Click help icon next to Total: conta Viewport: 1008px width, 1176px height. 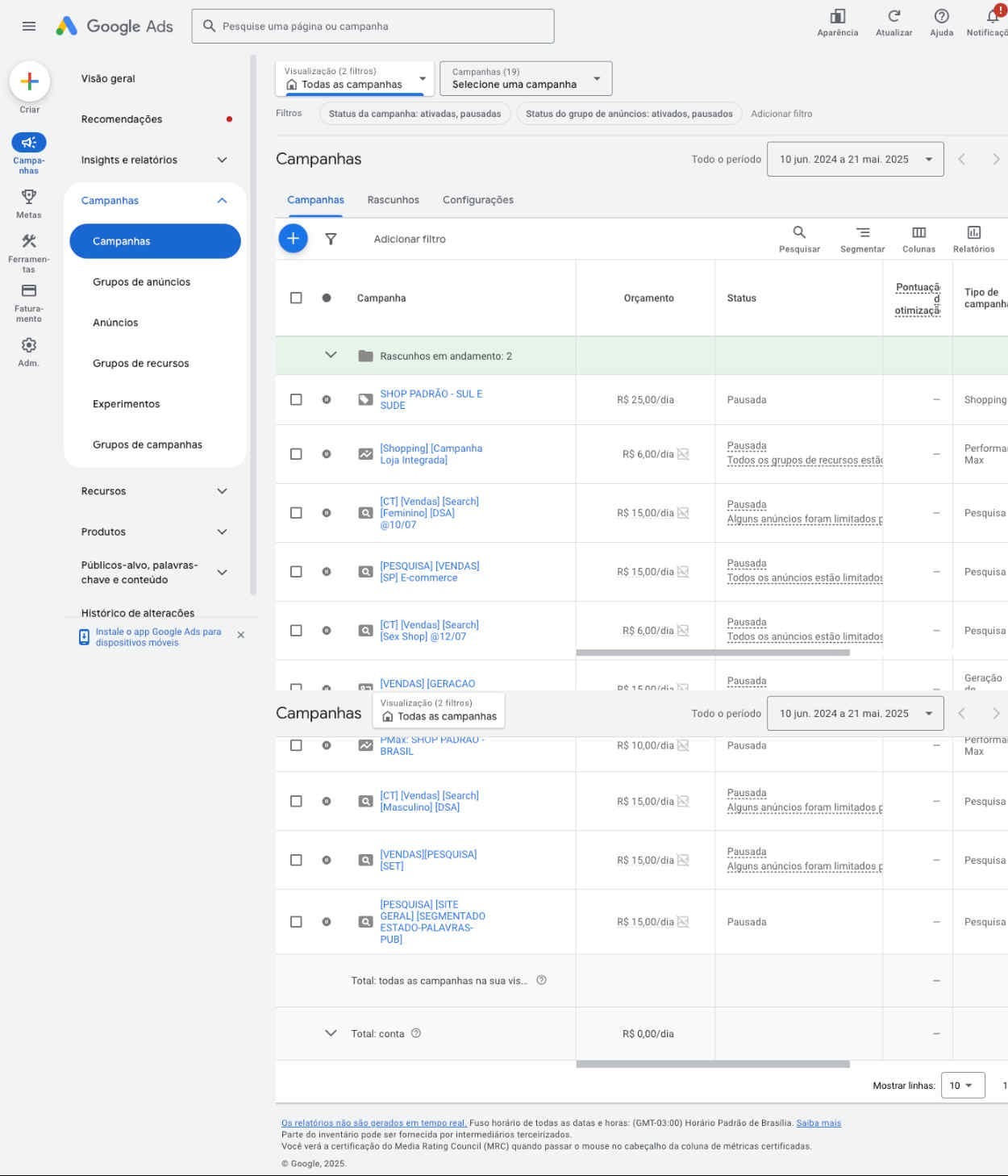coord(416,1033)
